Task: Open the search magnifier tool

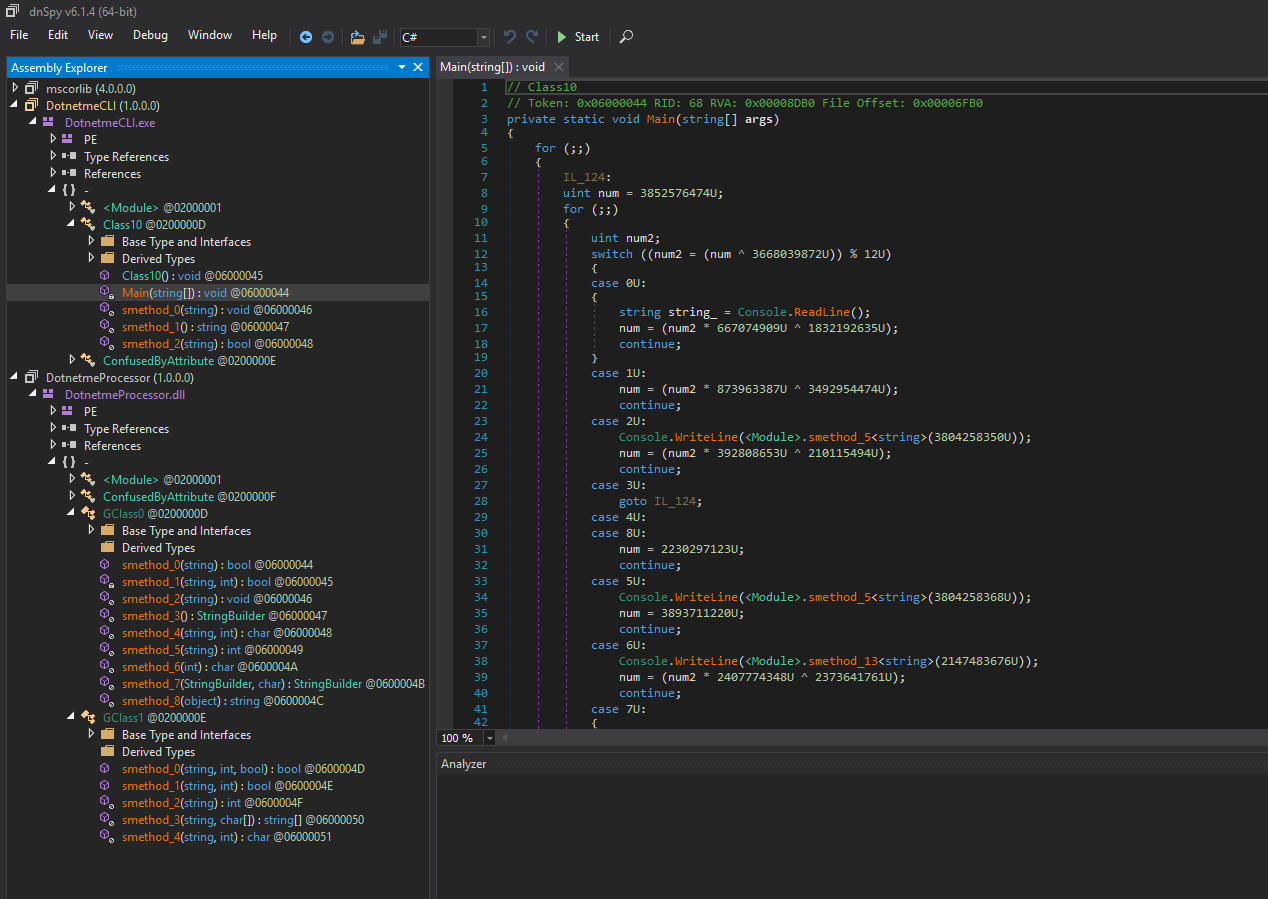Action: pos(626,37)
